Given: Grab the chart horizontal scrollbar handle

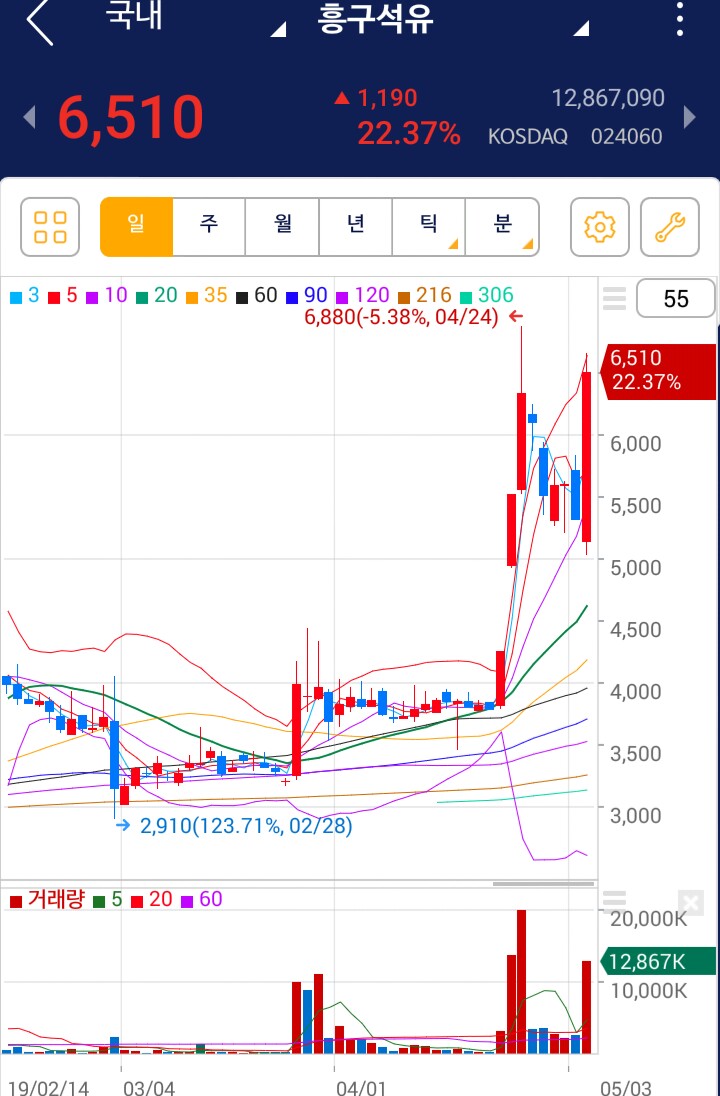Looking at the screenshot, I should (543, 884).
